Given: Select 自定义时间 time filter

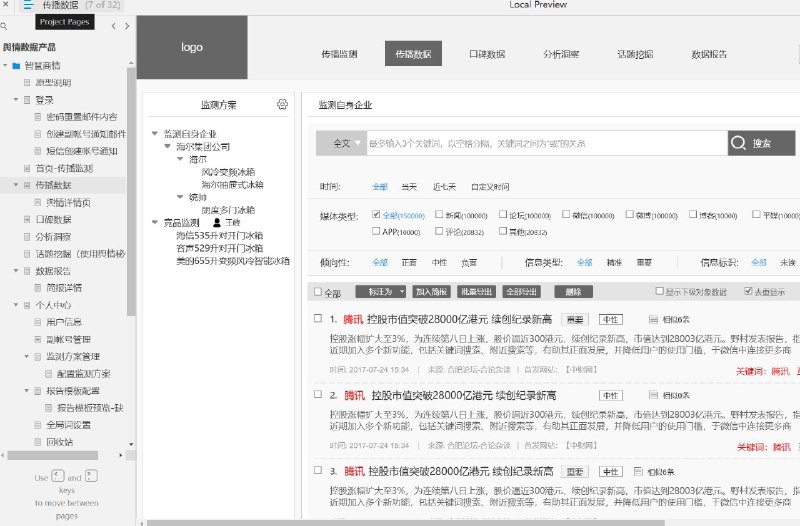Looking at the screenshot, I should click(x=490, y=187).
